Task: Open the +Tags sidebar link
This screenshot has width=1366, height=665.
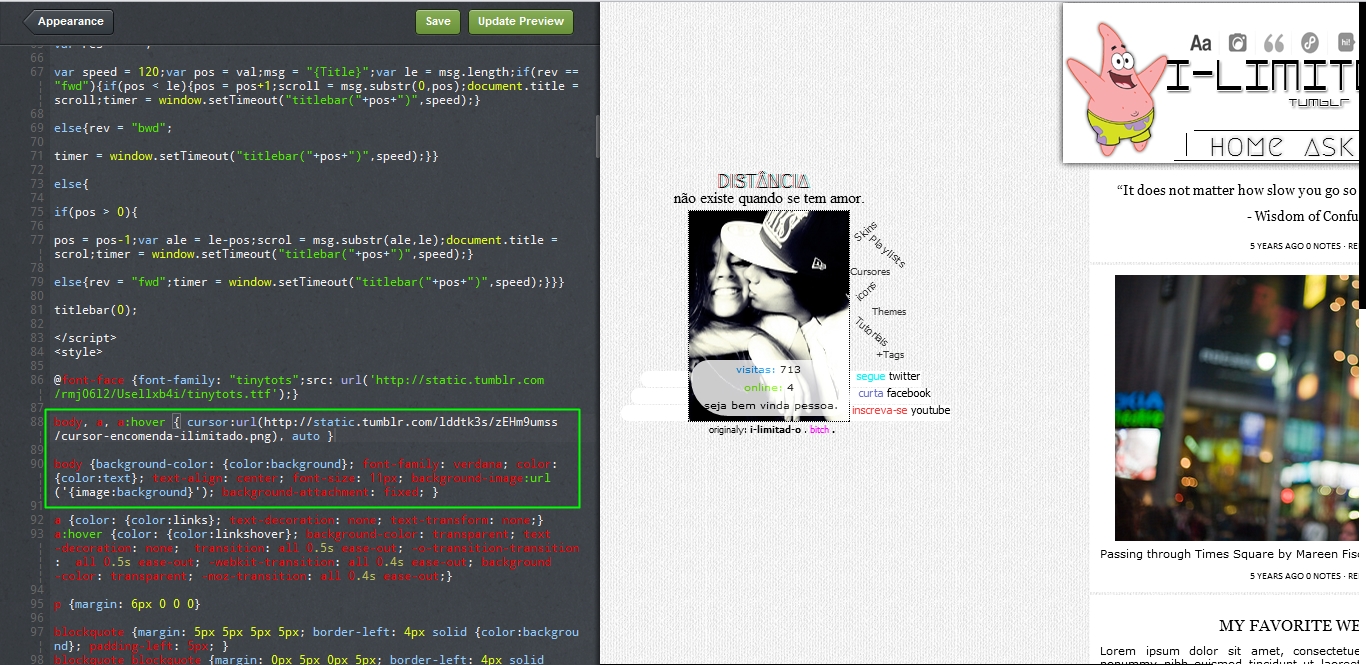Action: [x=890, y=355]
